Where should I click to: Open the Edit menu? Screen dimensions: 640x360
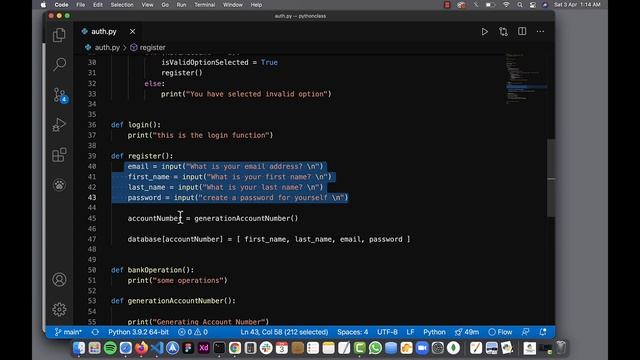click(98, 5)
